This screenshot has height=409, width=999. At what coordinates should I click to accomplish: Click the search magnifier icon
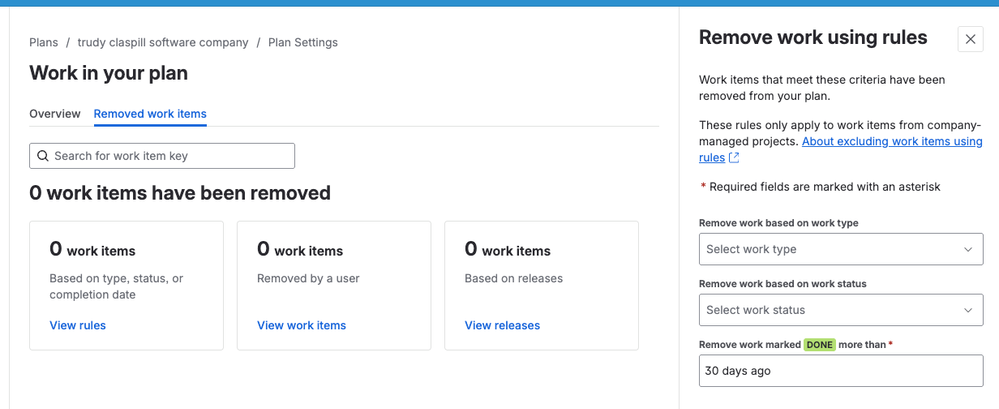[43, 156]
